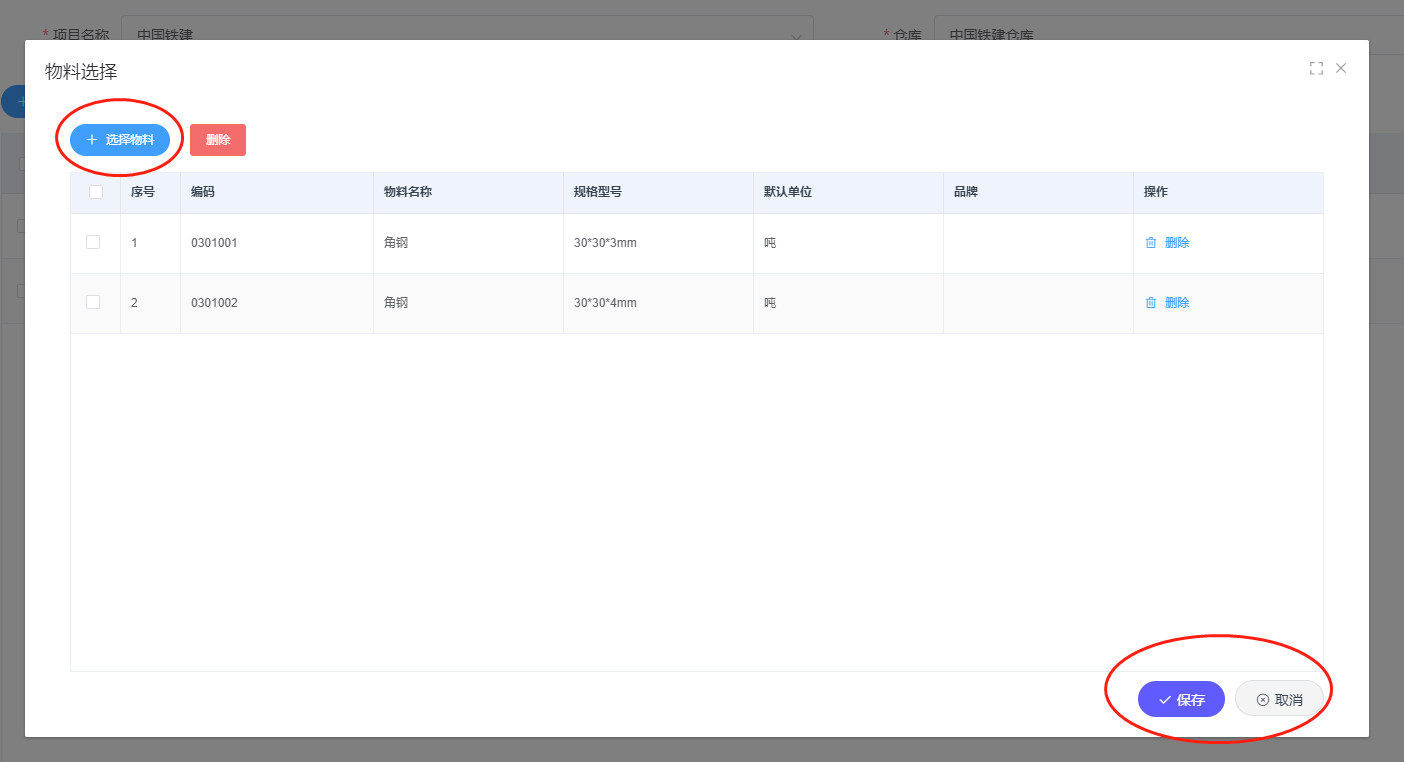Image resolution: width=1404 pixels, height=762 pixels.
Task: Check the box for row 0301002
Action: [93, 302]
